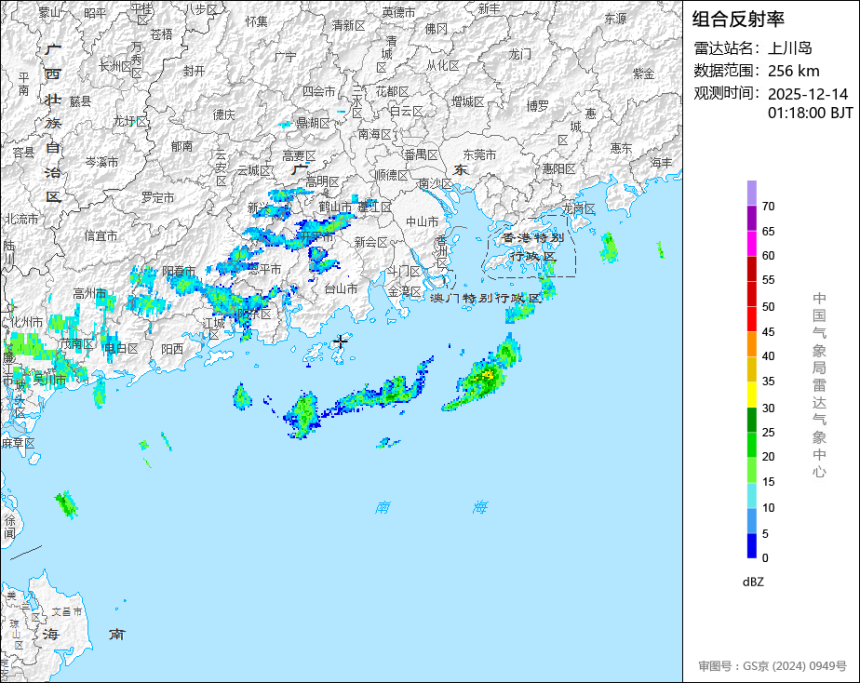Image resolution: width=860 pixels, height=683 pixels.
Task: Click the 花都区 label
Action: tap(392, 92)
